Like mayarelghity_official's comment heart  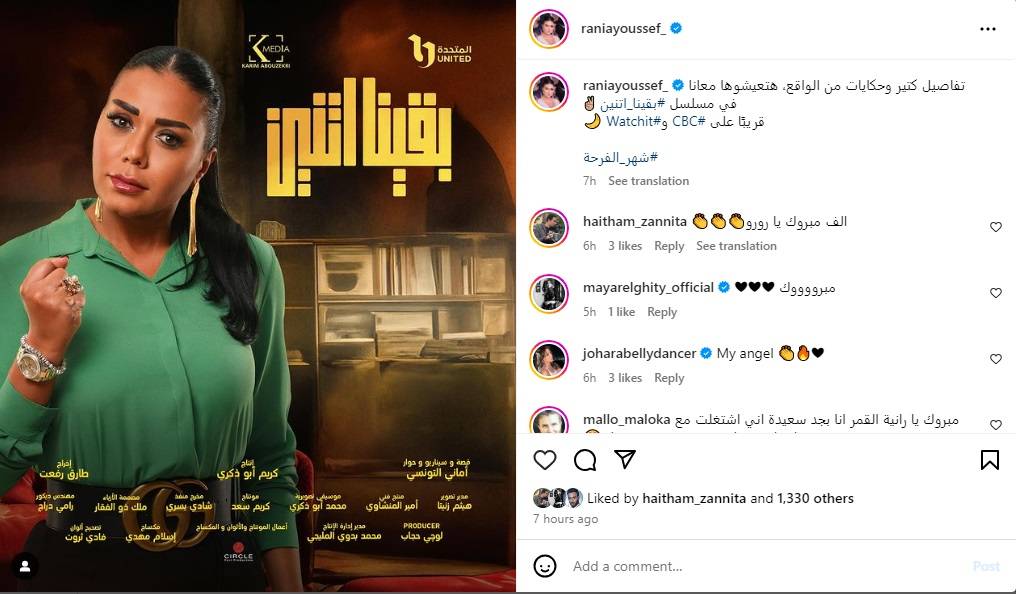tap(996, 293)
